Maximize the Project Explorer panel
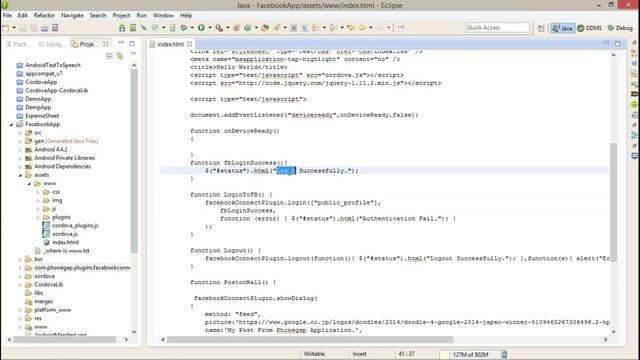Image resolution: width=640 pixels, height=360 pixels. pyautogui.click(x=132, y=43)
